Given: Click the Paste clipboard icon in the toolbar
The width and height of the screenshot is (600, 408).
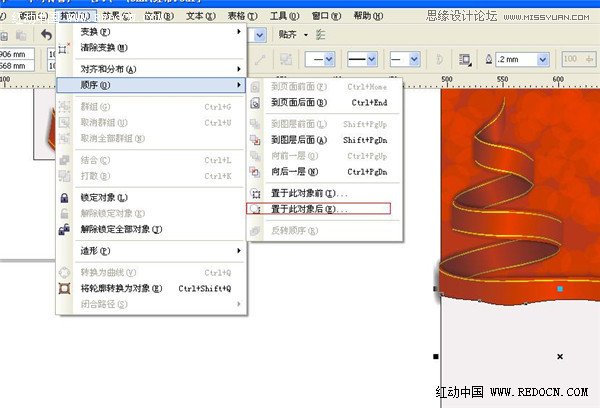Looking at the screenshot, I should point(21,36).
